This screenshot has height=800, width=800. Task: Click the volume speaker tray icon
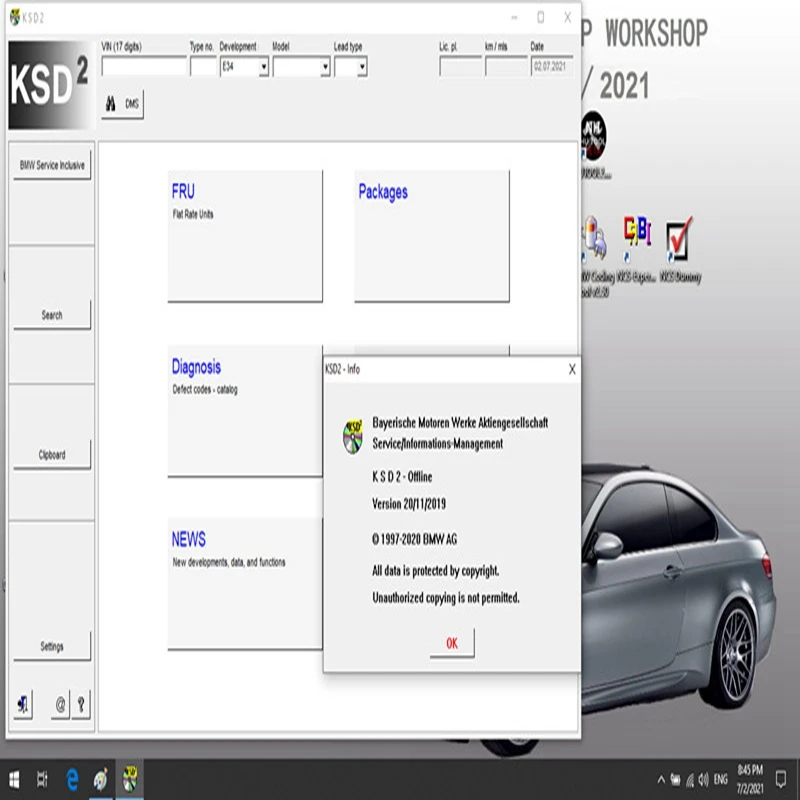pyautogui.click(x=704, y=780)
